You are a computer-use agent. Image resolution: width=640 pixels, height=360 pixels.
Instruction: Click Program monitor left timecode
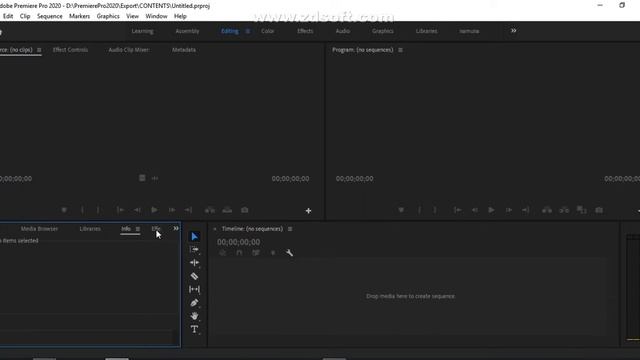click(x=354, y=179)
